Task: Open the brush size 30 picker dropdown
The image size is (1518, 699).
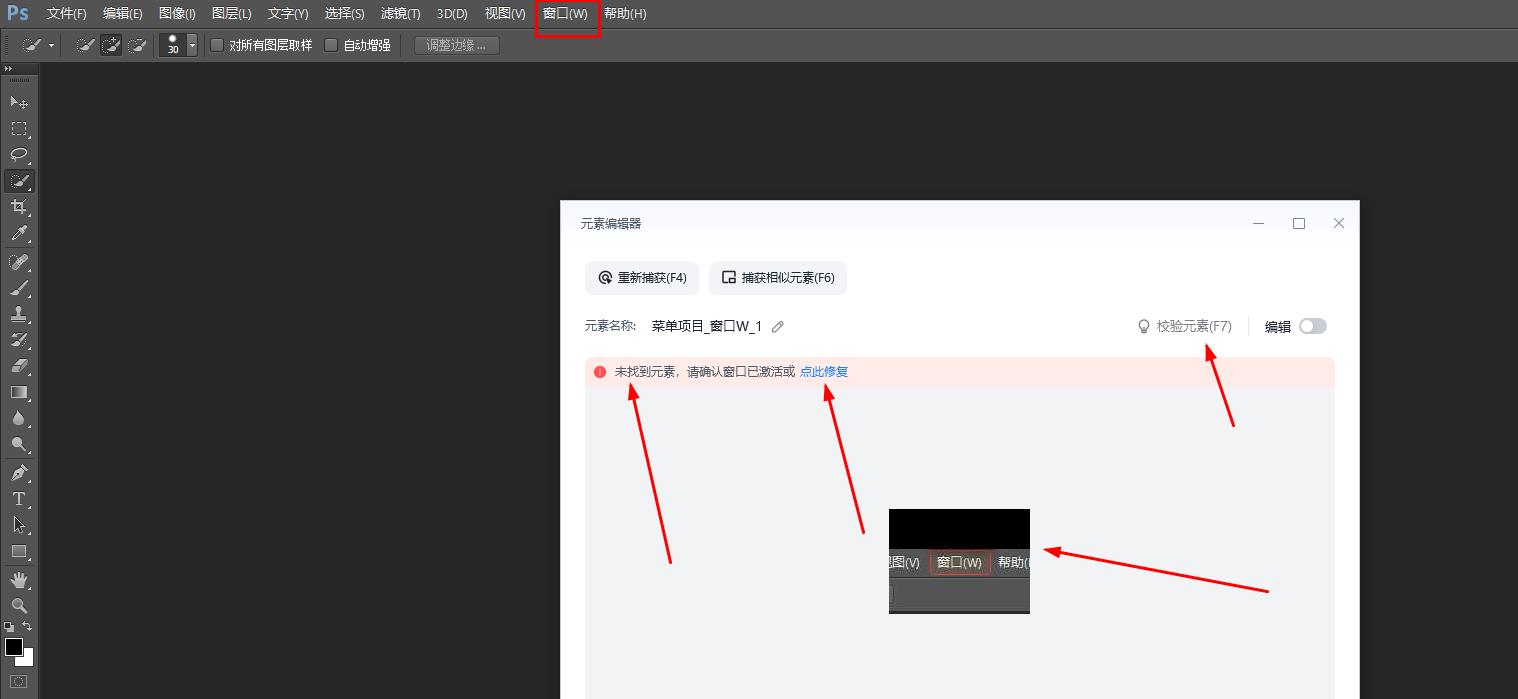Action: click(x=192, y=46)
